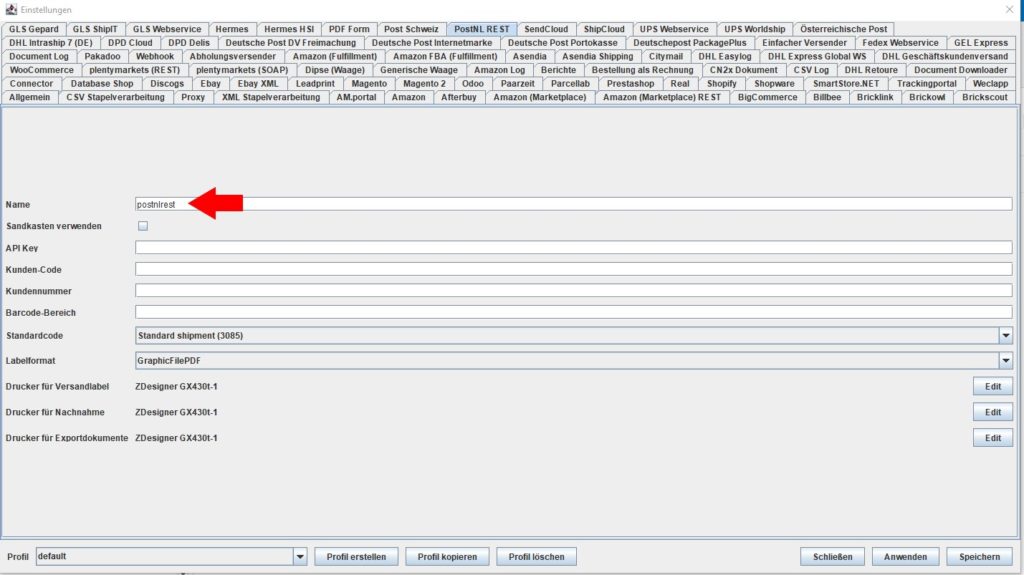Switch to the plentymarkets (REST) tab

click(135, 70)
